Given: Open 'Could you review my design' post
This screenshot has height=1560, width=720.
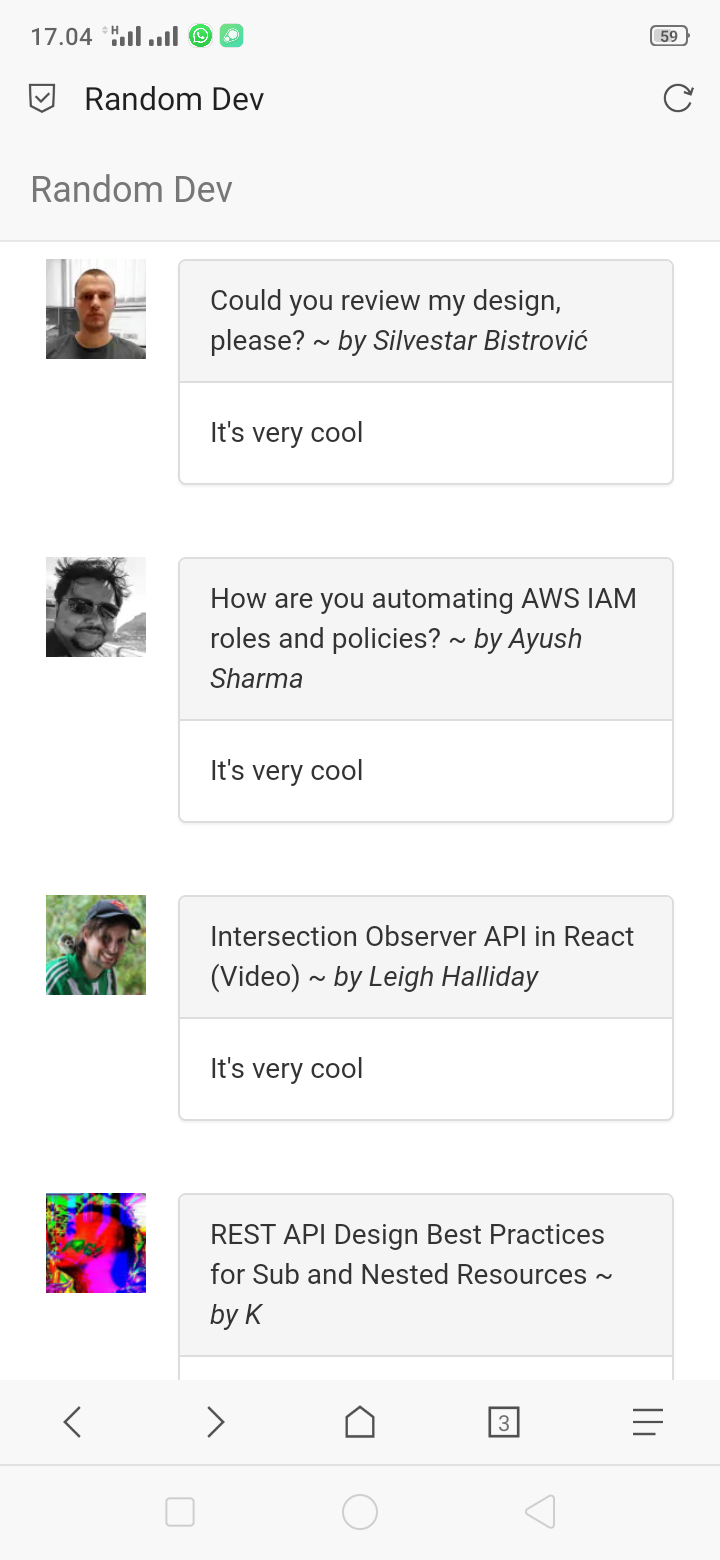Looking at the screenshot, I should pos(385,320).
